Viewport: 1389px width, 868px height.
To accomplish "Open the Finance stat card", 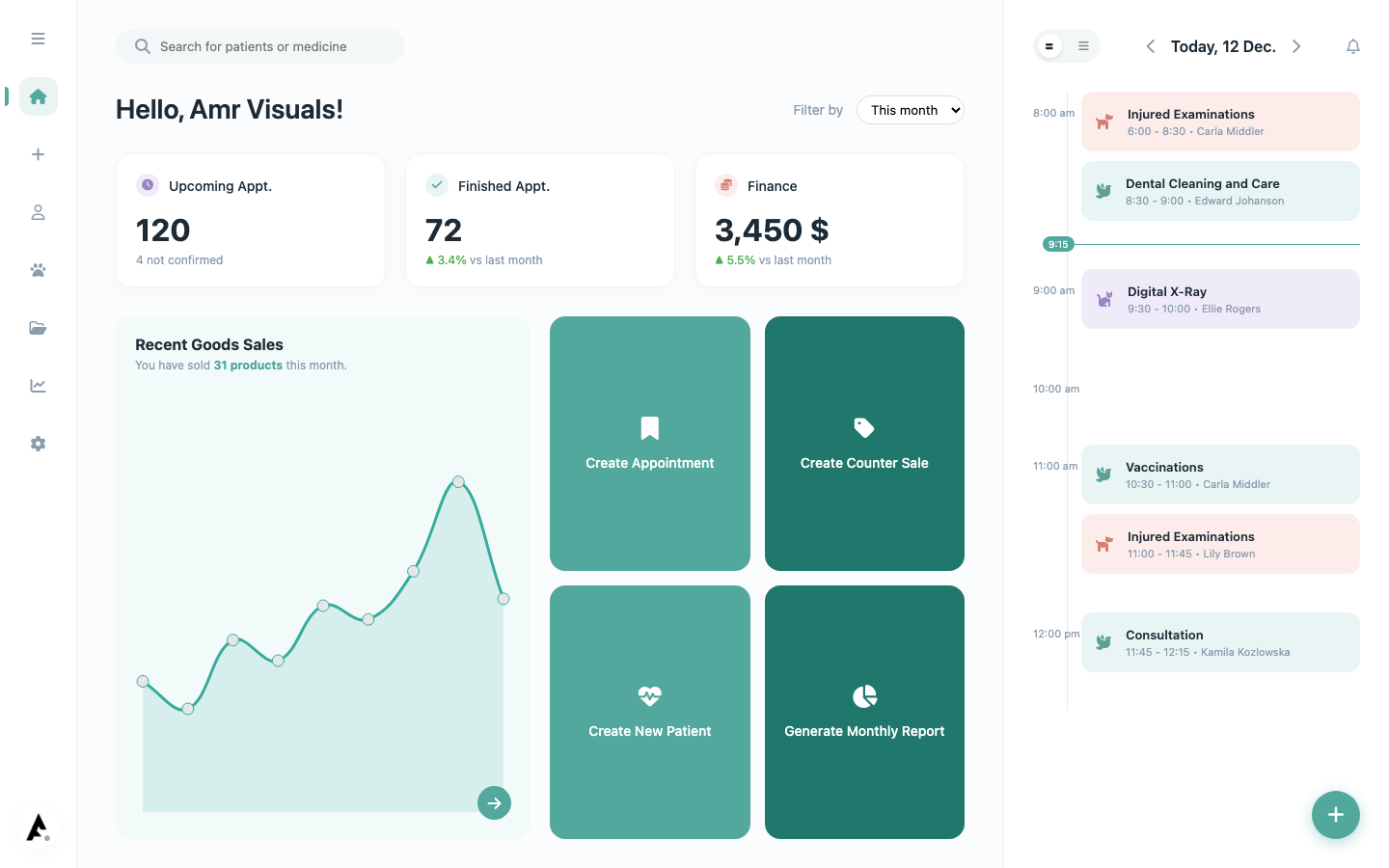I will click(830, 220).
